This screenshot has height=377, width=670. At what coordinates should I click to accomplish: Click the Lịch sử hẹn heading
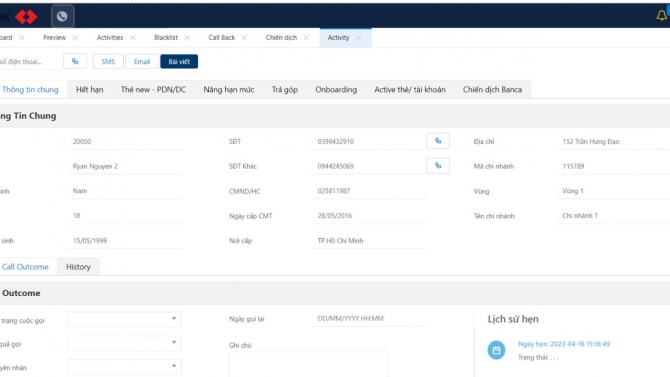coord(513,319)
